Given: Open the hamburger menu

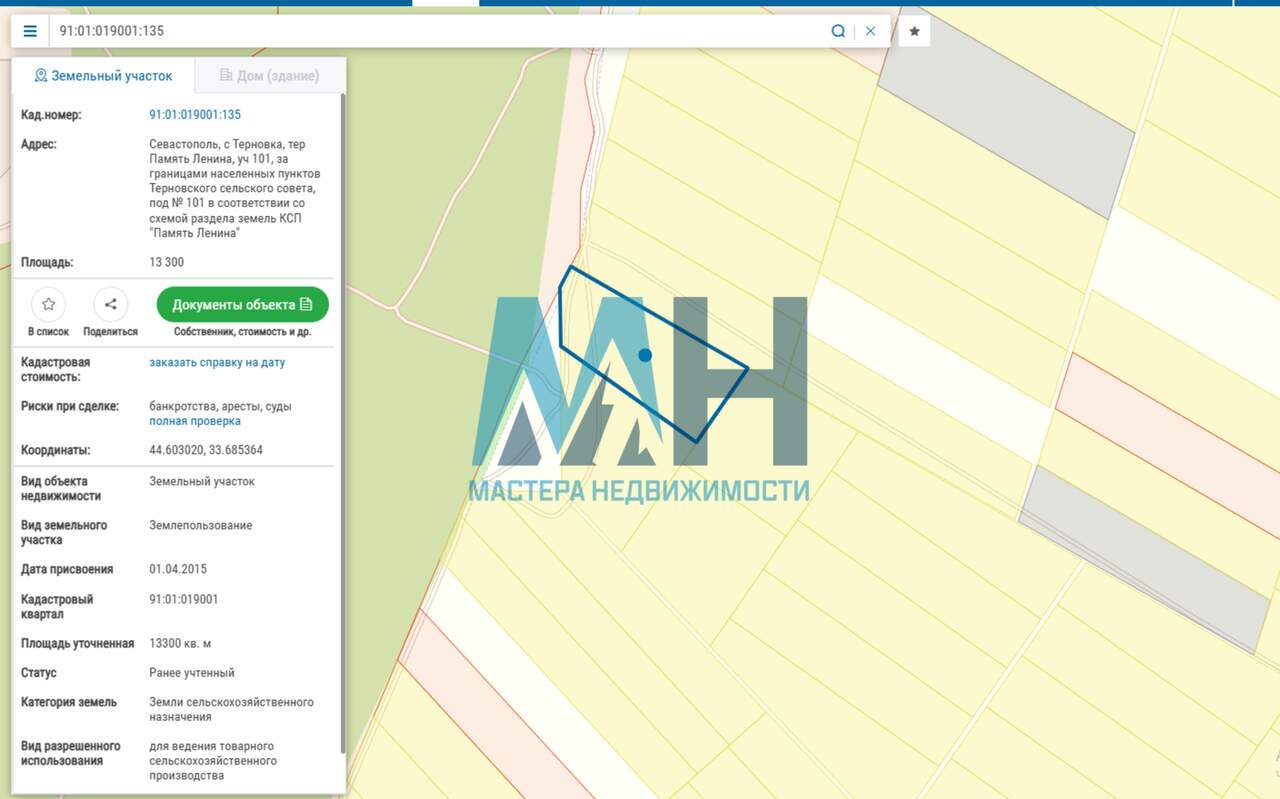Looking at the screenshot, I should point(30,31).
